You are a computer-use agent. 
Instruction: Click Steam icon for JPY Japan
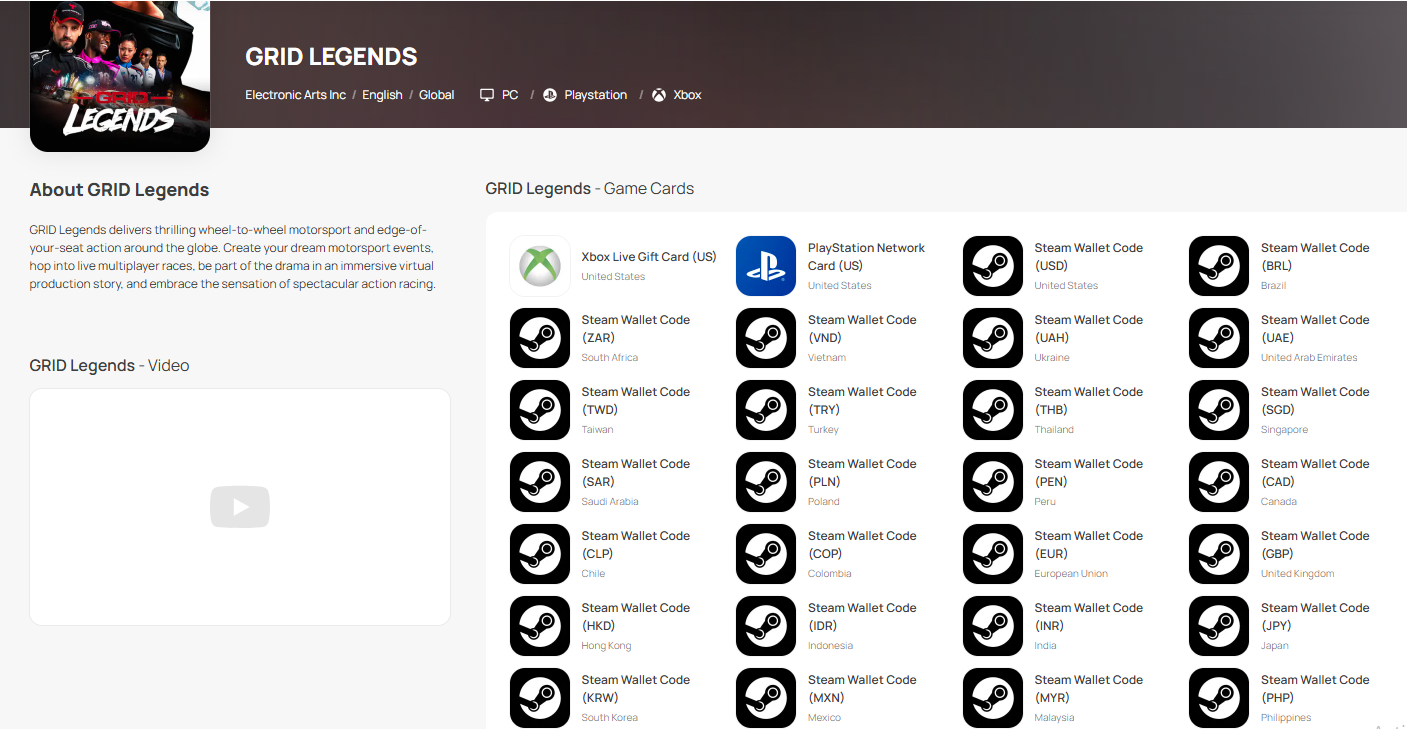[x=1219, y=626]
